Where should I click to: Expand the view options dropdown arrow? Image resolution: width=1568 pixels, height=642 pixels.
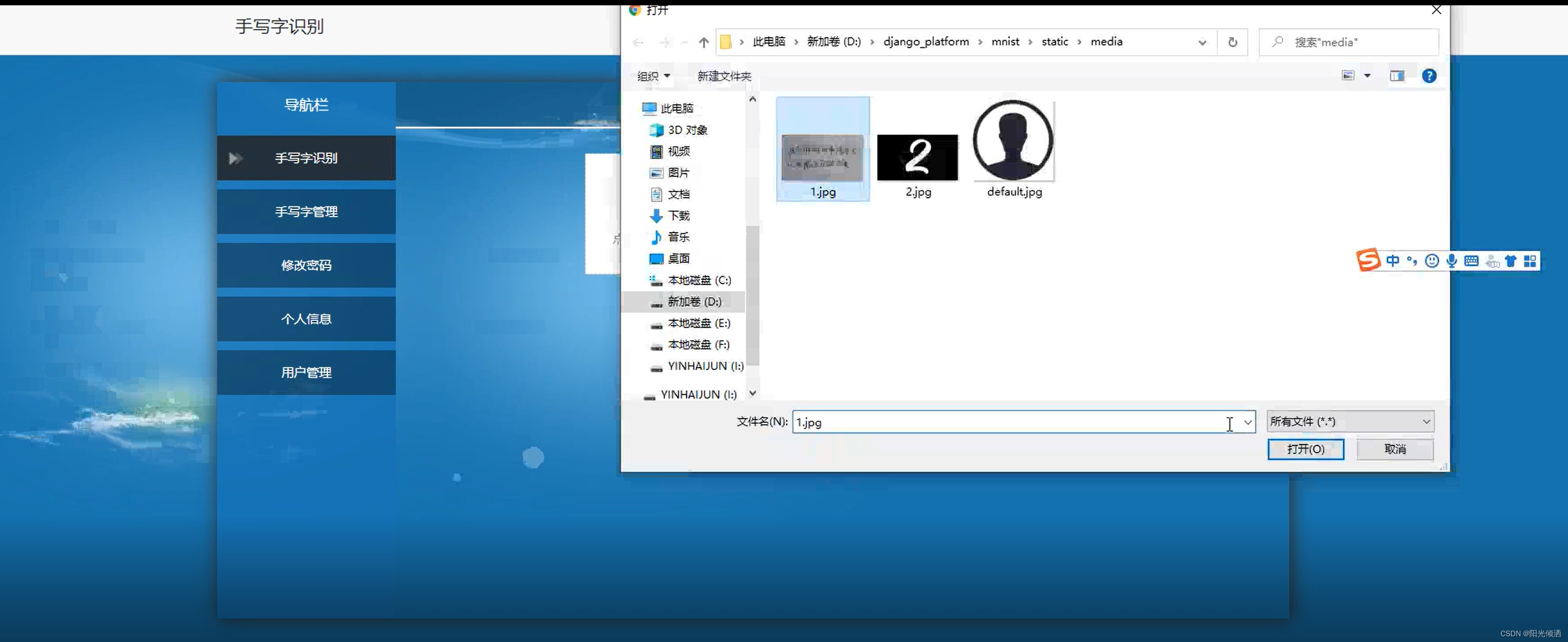[x=1367, y=76]
